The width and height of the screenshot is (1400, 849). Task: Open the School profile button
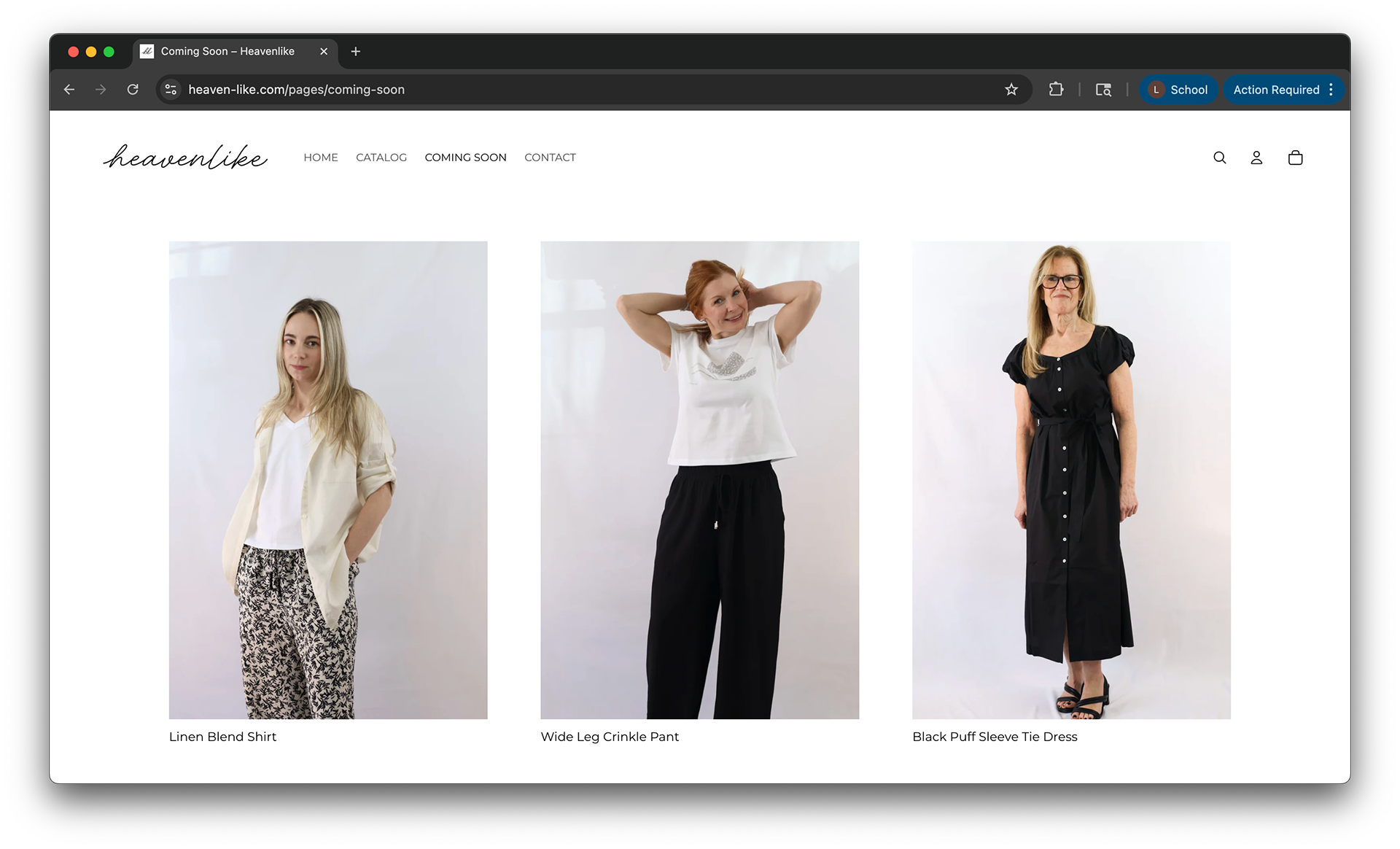(1178, 90)
